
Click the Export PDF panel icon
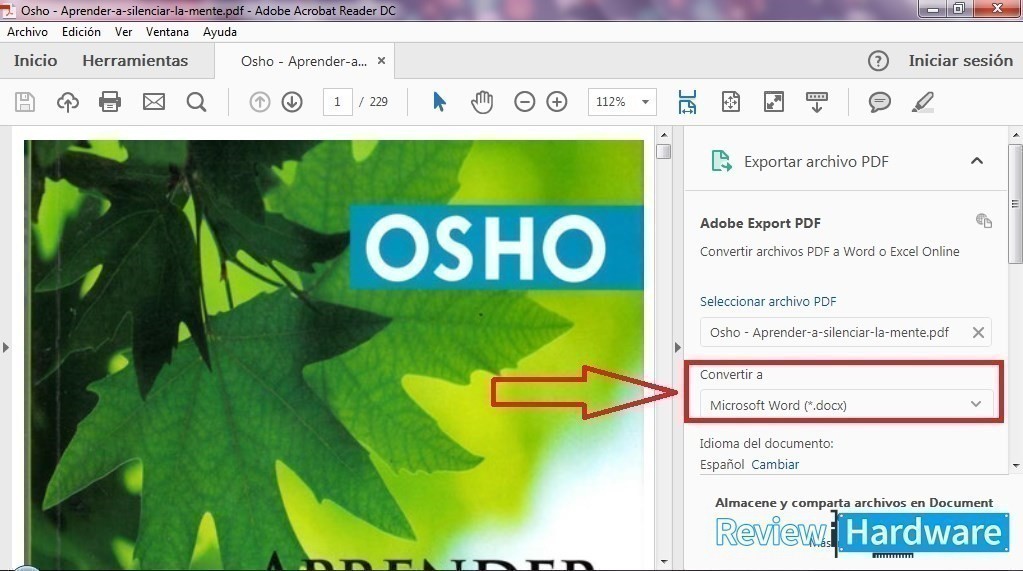click(x=721, y=161)
